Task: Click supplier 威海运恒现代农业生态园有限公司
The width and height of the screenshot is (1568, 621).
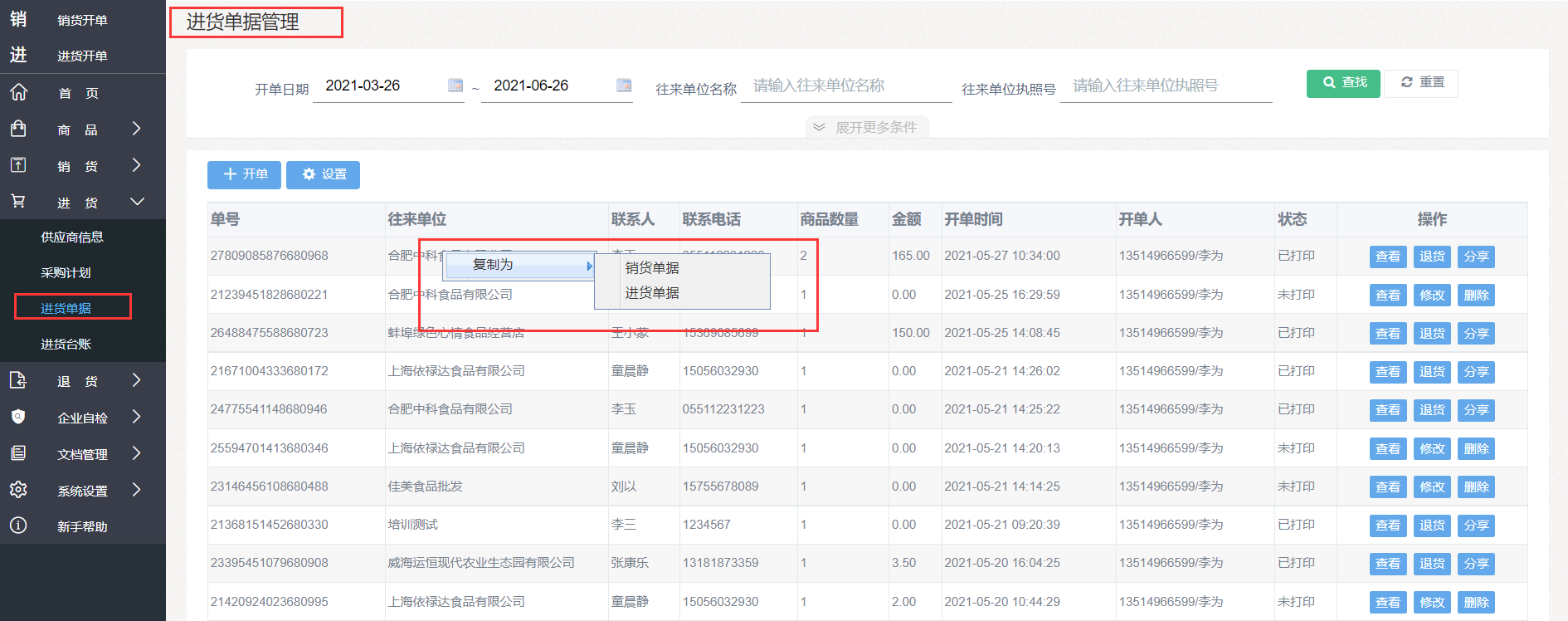Action: pos(481,563)
